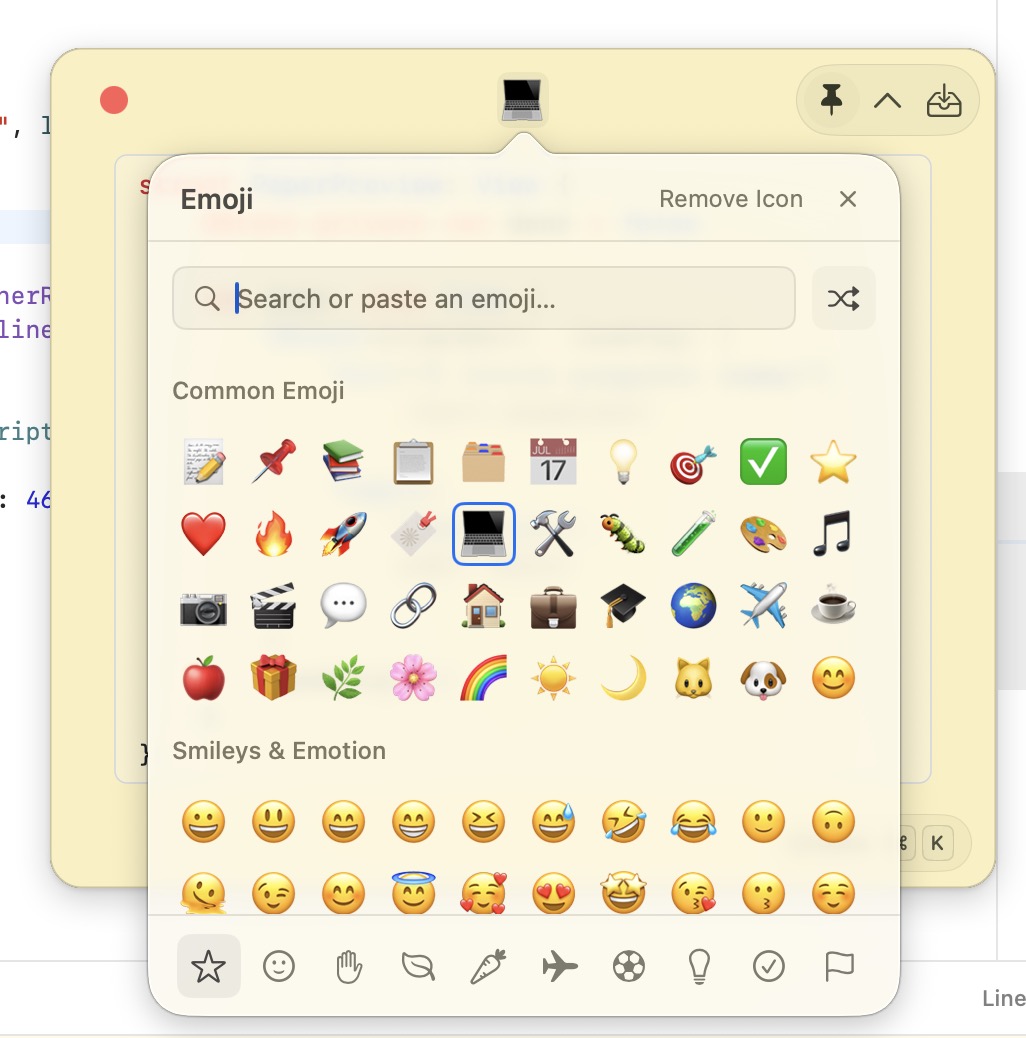Pick the rolling on floor laughing emoji

[x=624, y=822]
